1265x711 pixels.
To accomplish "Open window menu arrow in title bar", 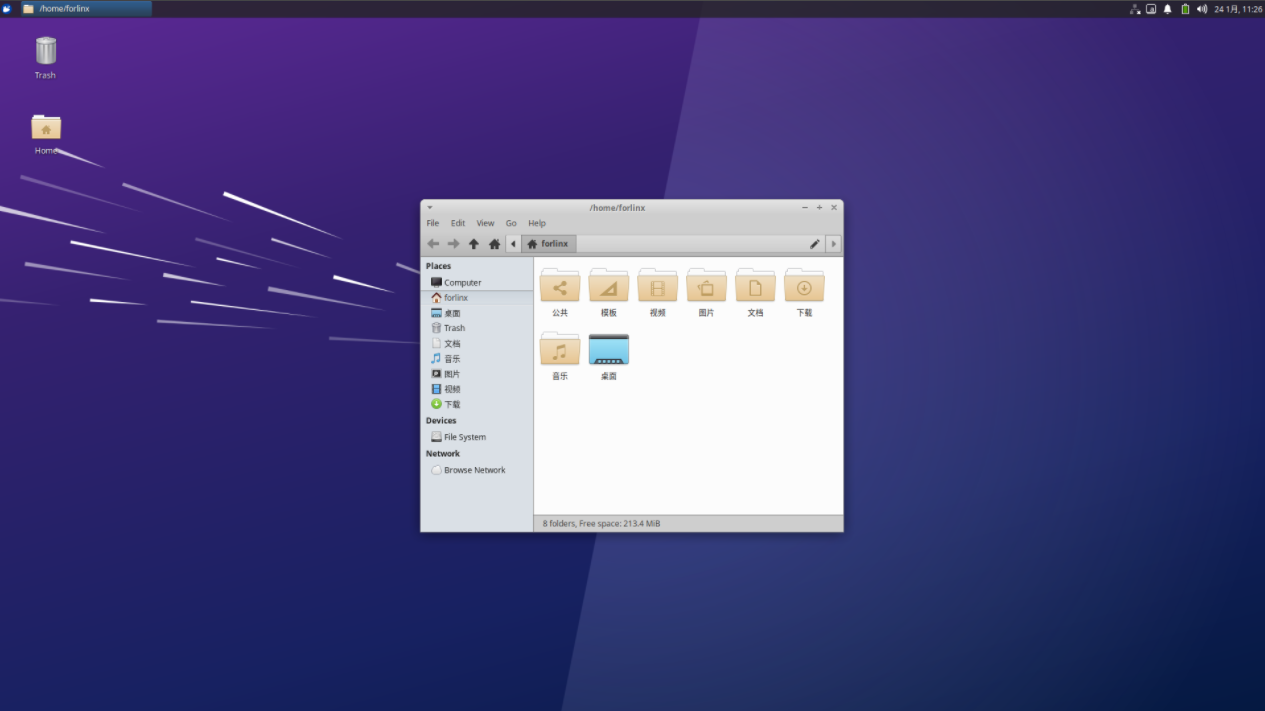I will (430, 208).
